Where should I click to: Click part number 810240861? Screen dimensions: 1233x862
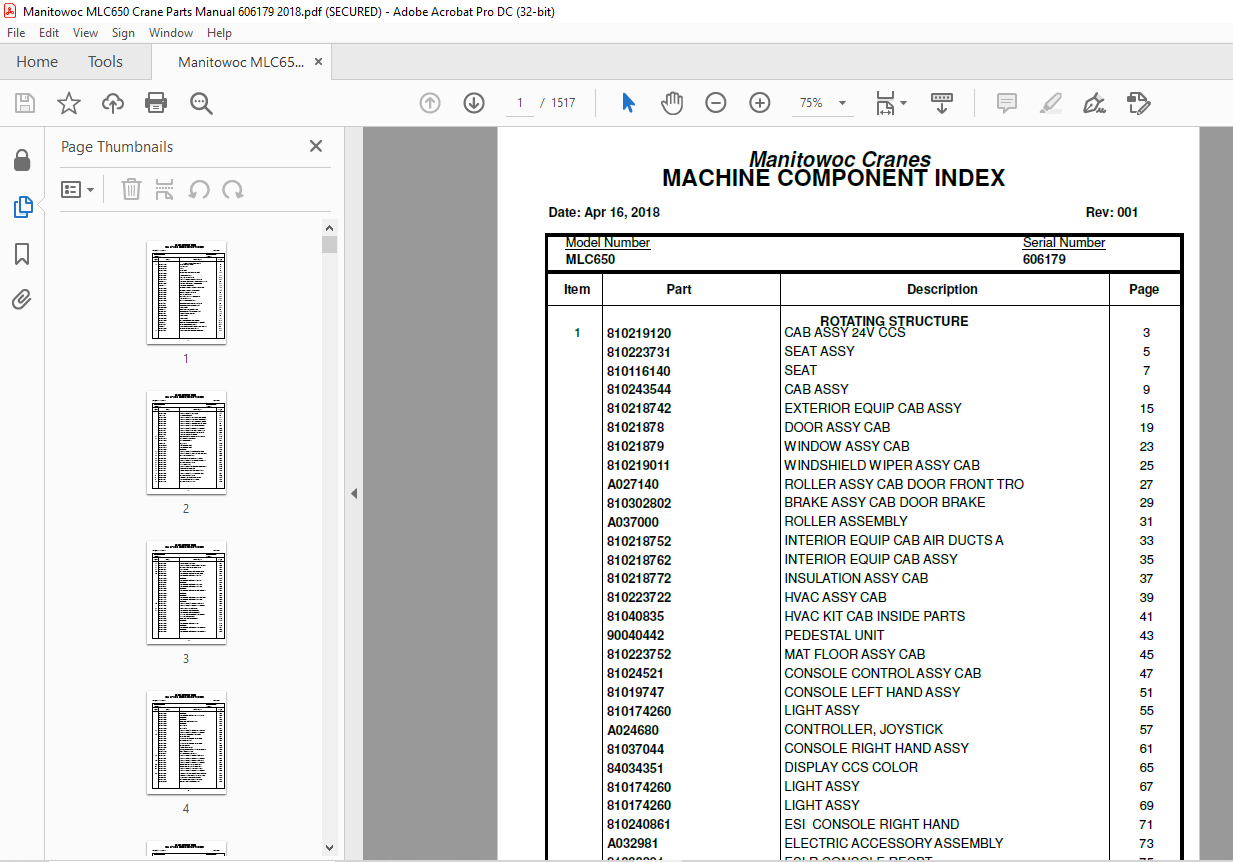pos(639,824)
